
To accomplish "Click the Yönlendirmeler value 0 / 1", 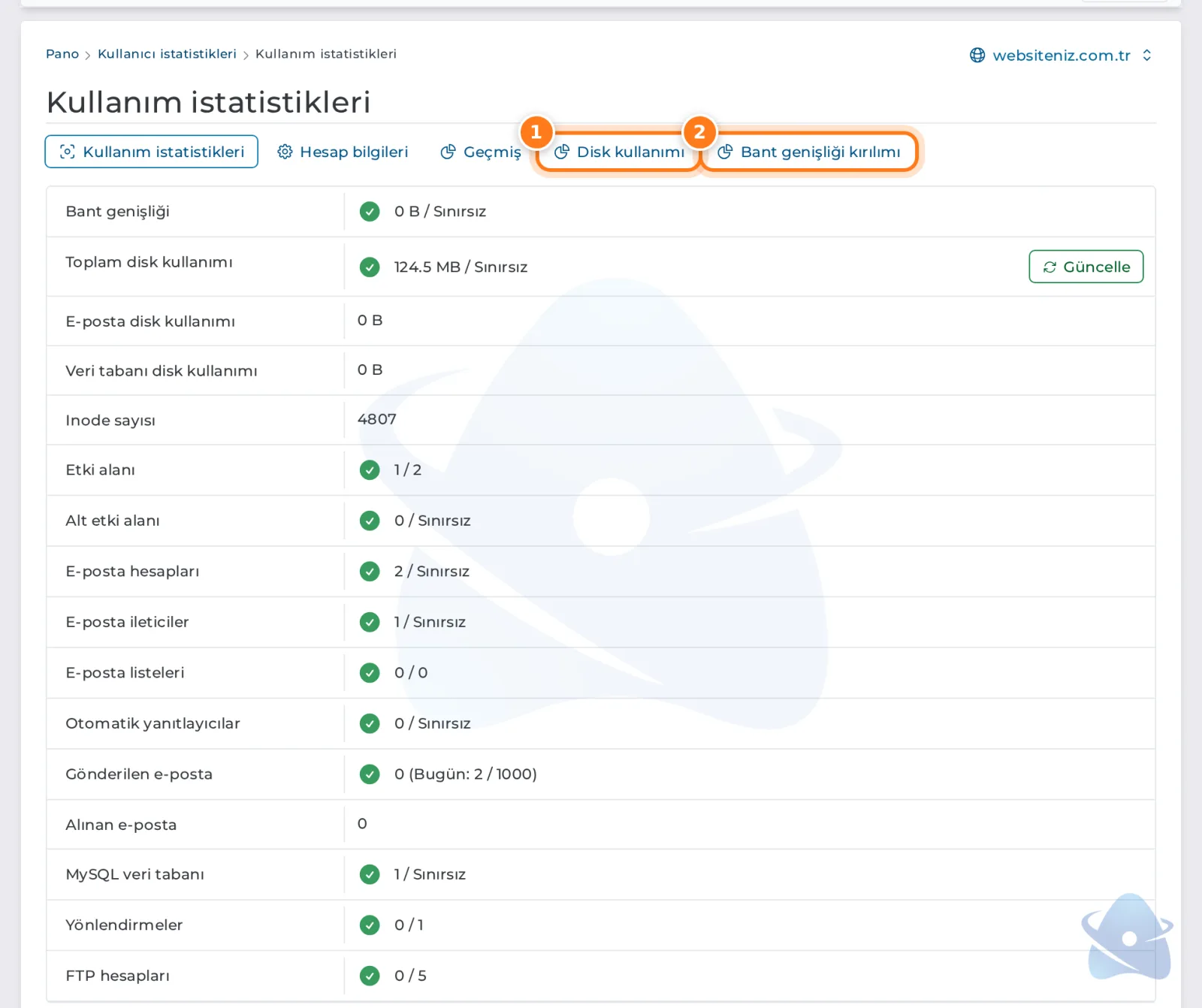I will (x=409, y=925).
